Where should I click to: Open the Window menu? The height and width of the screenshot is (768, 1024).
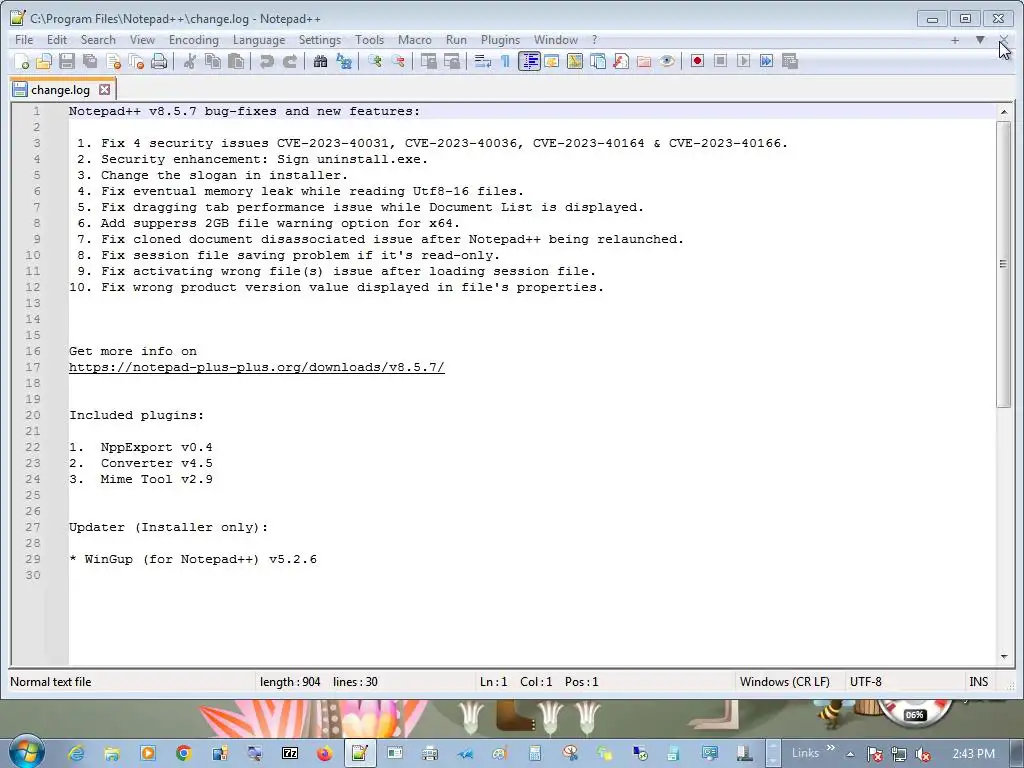tap(556, 40)
